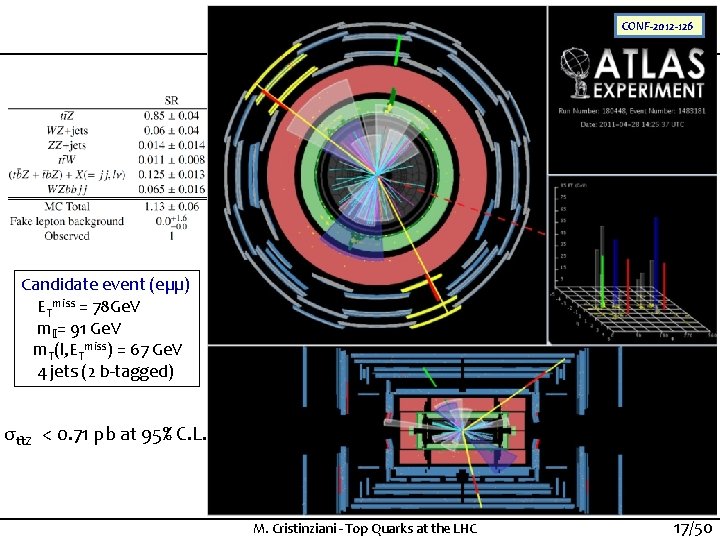
Task: Click the purple jet cone in the side view
Action: tap(495, 453)
